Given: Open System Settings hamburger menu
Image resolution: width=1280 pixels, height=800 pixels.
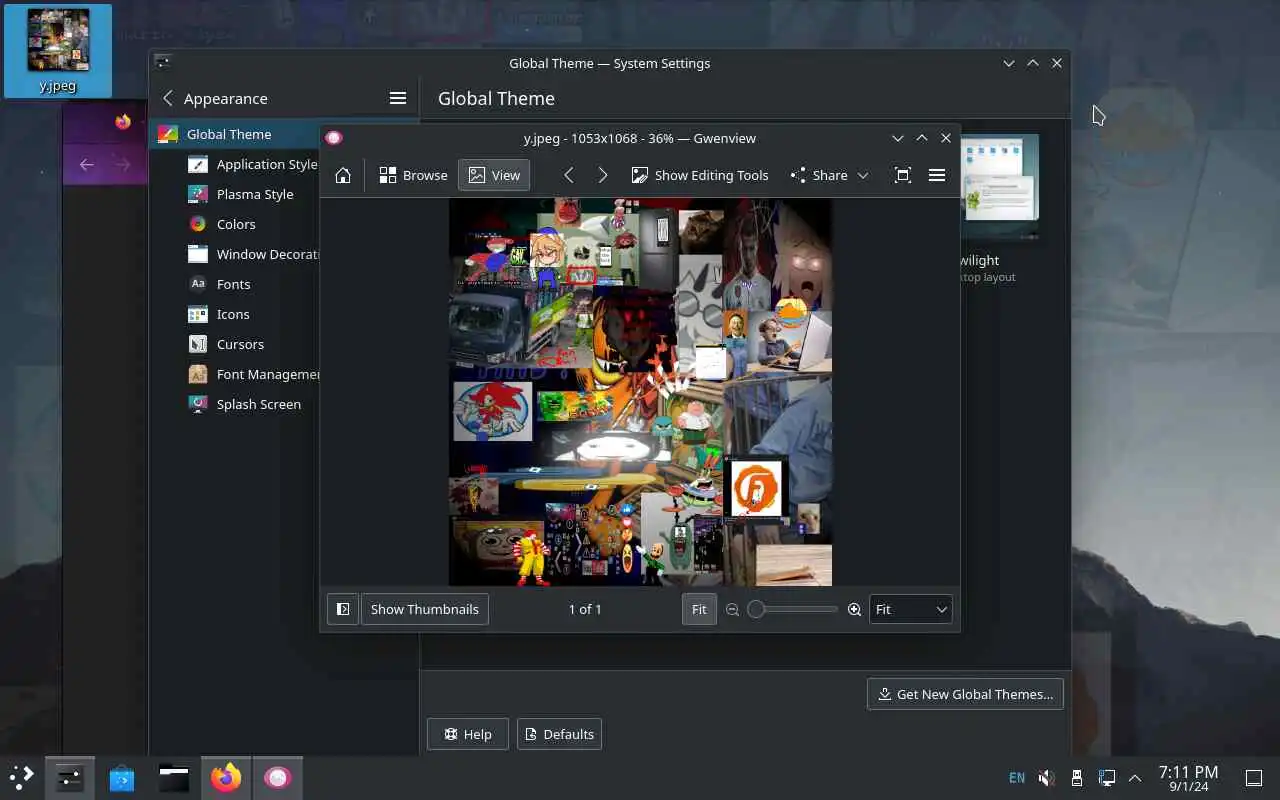Looking at the screenshot, I should (398, 98).
